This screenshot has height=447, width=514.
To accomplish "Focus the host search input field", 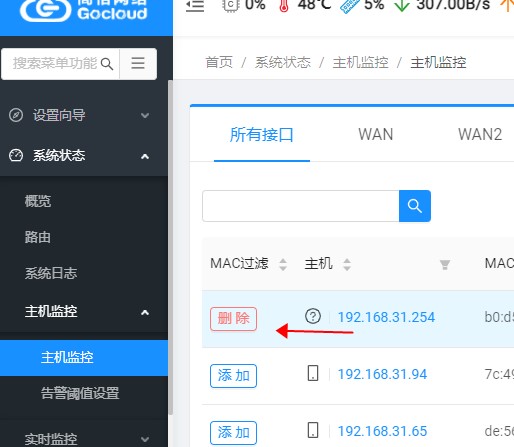I will [301, 206].
